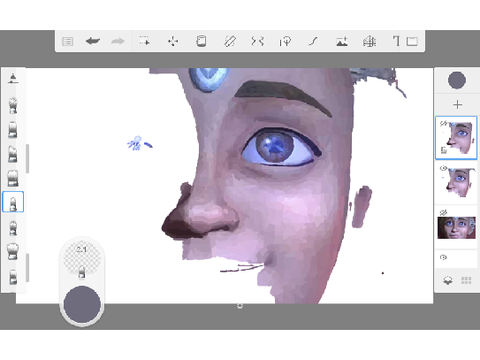Screen dimensions: 480x360
Task: Open the layer grid view icon
Action: tap(466, 280)
